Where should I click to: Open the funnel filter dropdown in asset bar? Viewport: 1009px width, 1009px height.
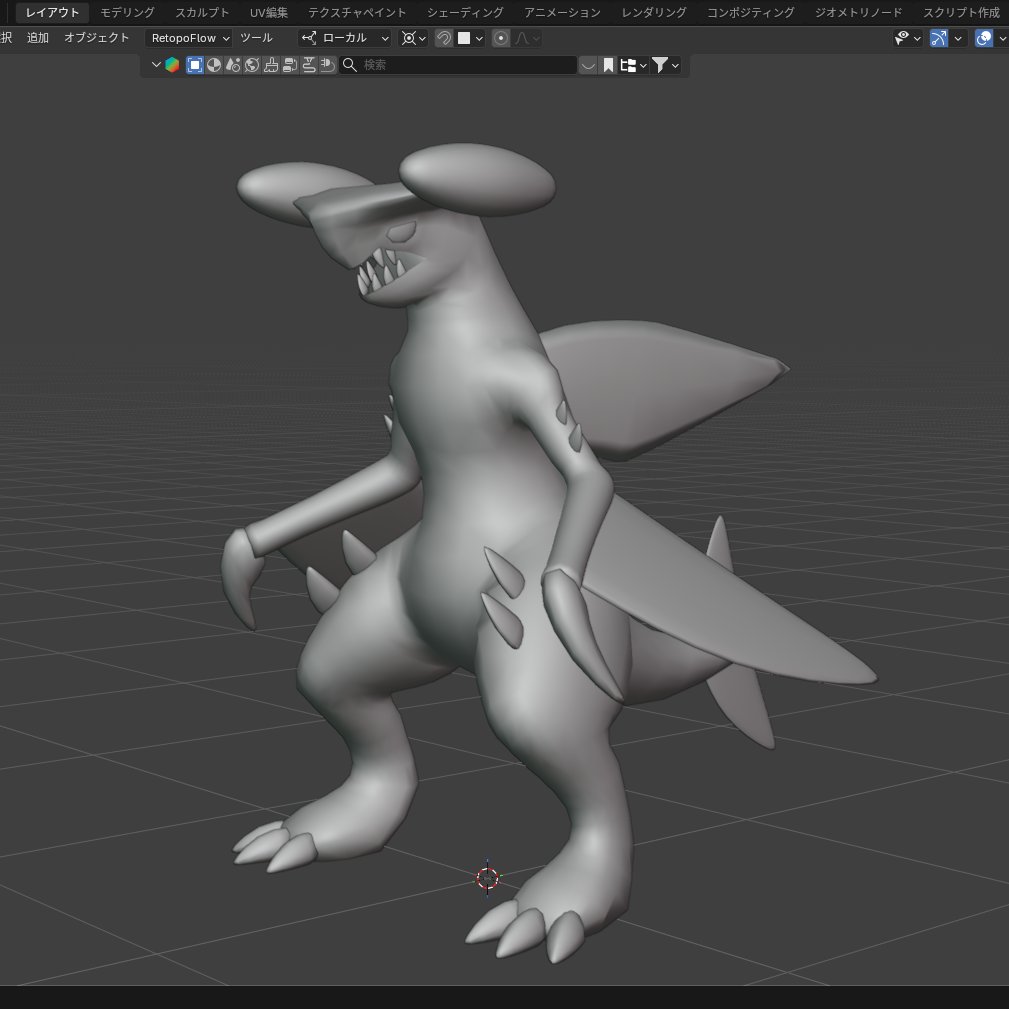click(x=665, y=64)
